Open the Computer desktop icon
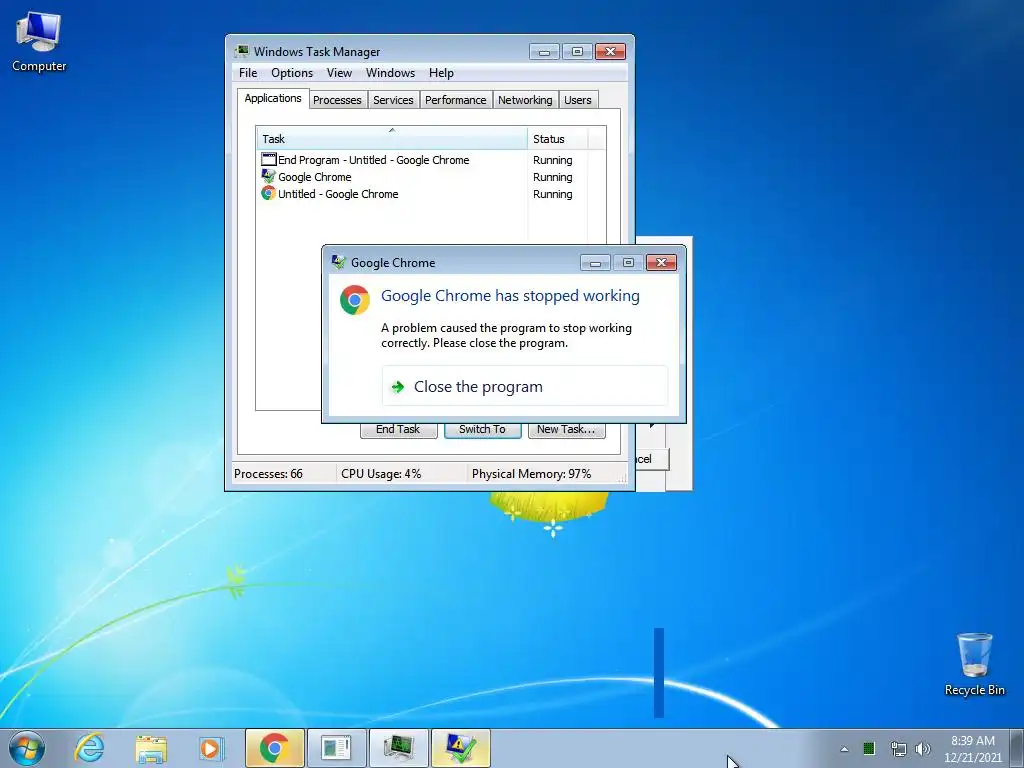The height and width of the screenshot is (768, 1024). point(39,42)
